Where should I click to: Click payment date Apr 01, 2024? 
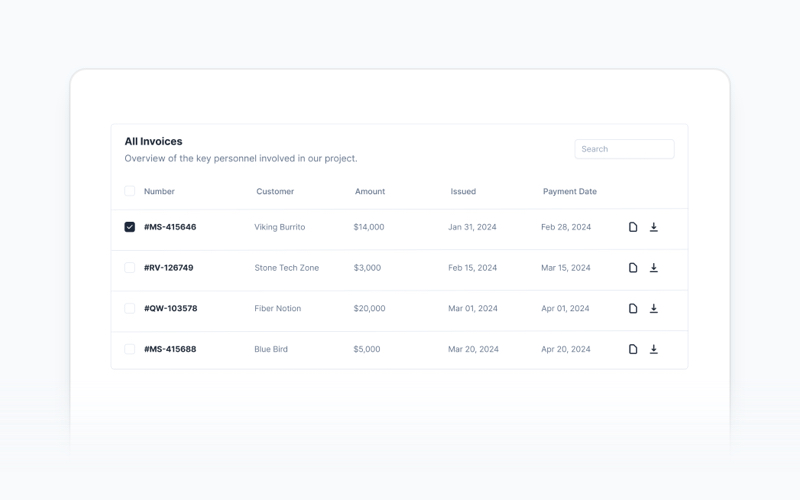[x=565, y=308]
